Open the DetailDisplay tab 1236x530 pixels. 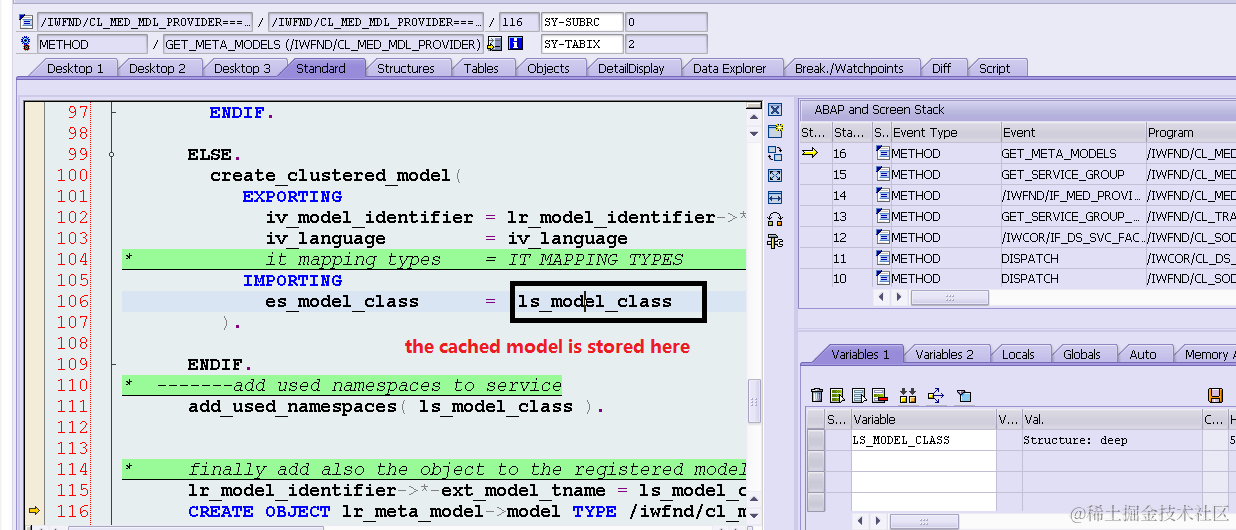(632, 68)
